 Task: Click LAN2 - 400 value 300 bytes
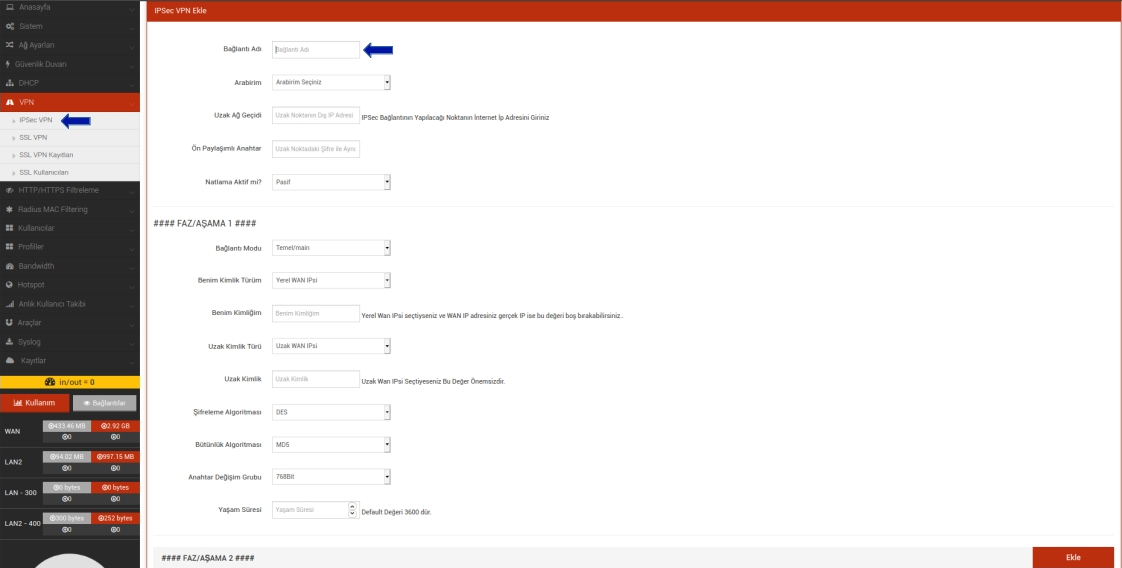(67, 518)
